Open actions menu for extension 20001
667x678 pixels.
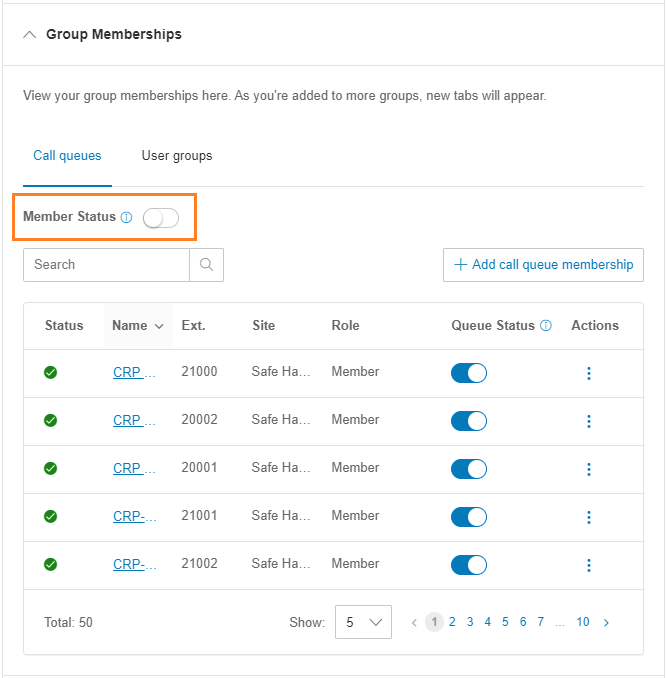(x=589, y=469)
